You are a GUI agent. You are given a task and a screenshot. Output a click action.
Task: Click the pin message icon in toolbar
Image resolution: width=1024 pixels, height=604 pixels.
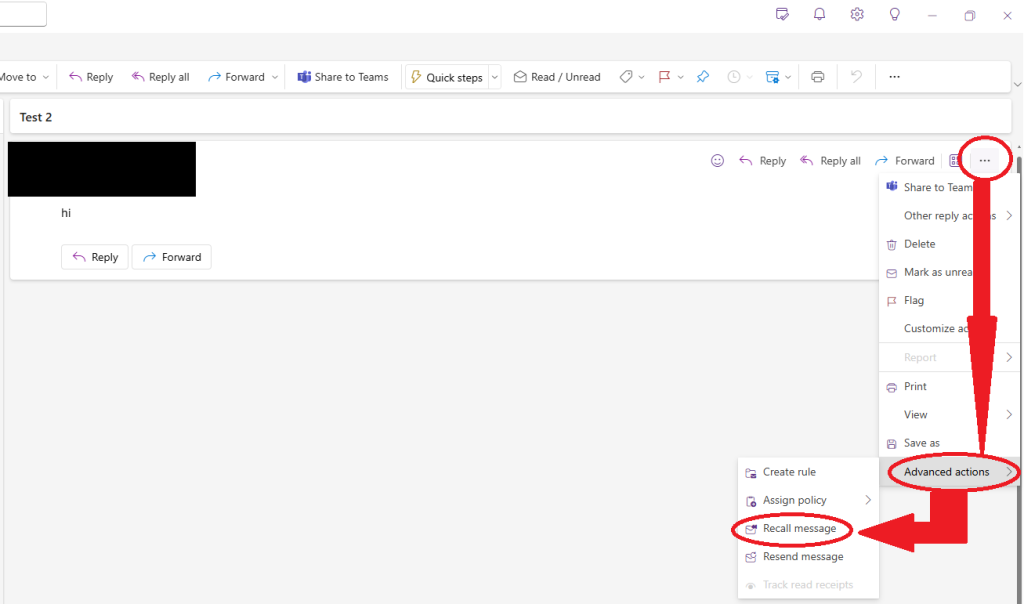click(x=703, y=77)
